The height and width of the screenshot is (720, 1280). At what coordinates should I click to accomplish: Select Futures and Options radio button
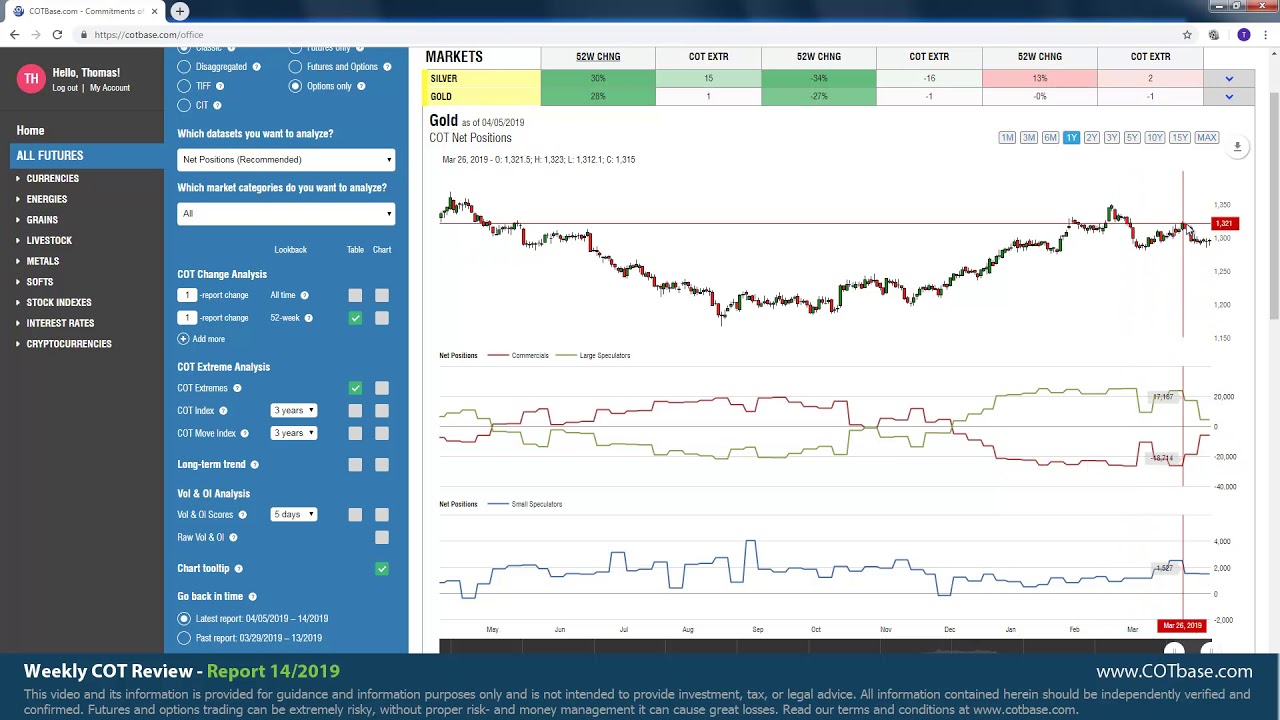pyautogui.click(x=295, y=67)
